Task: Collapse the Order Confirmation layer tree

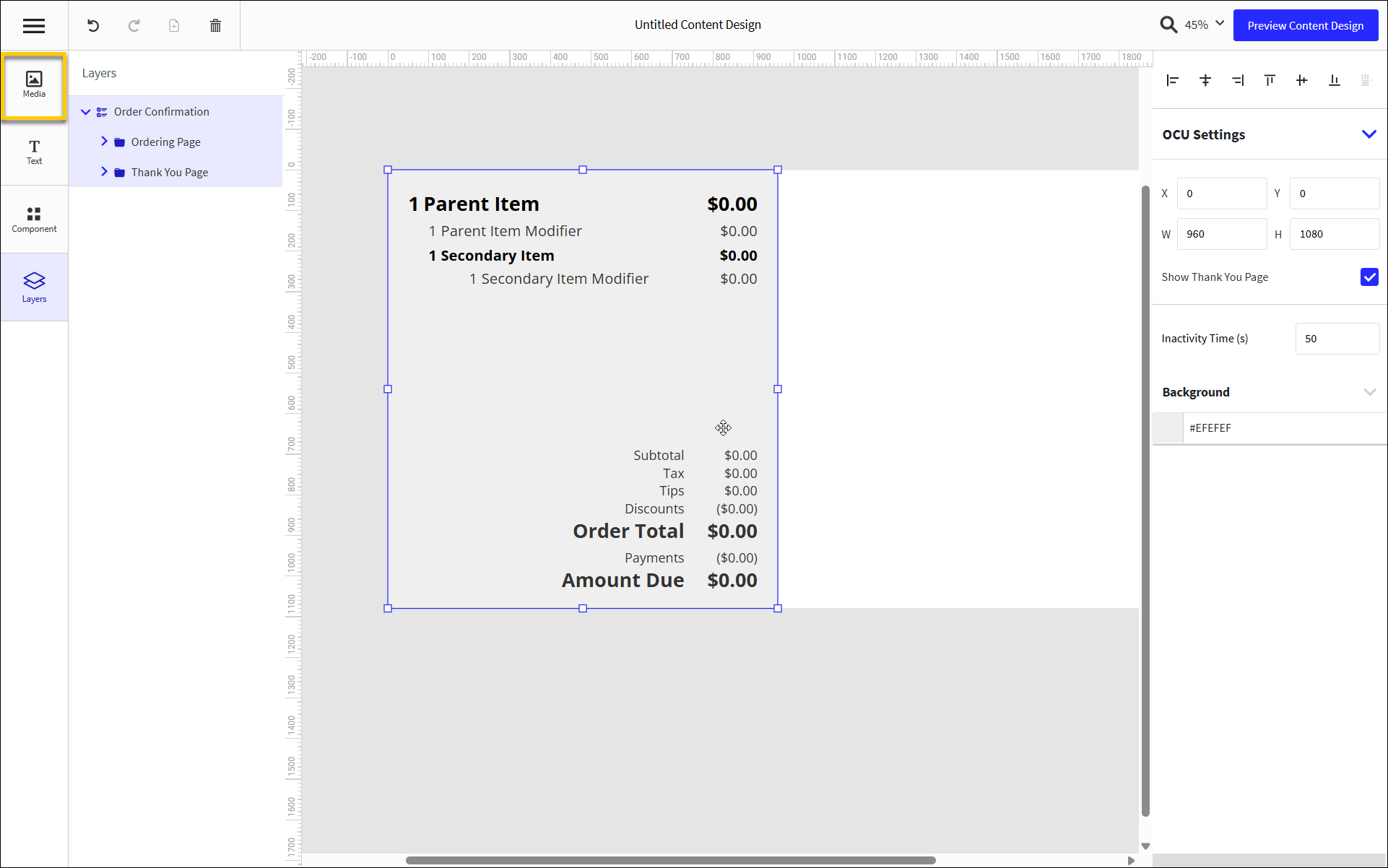Action: point(85,112)
